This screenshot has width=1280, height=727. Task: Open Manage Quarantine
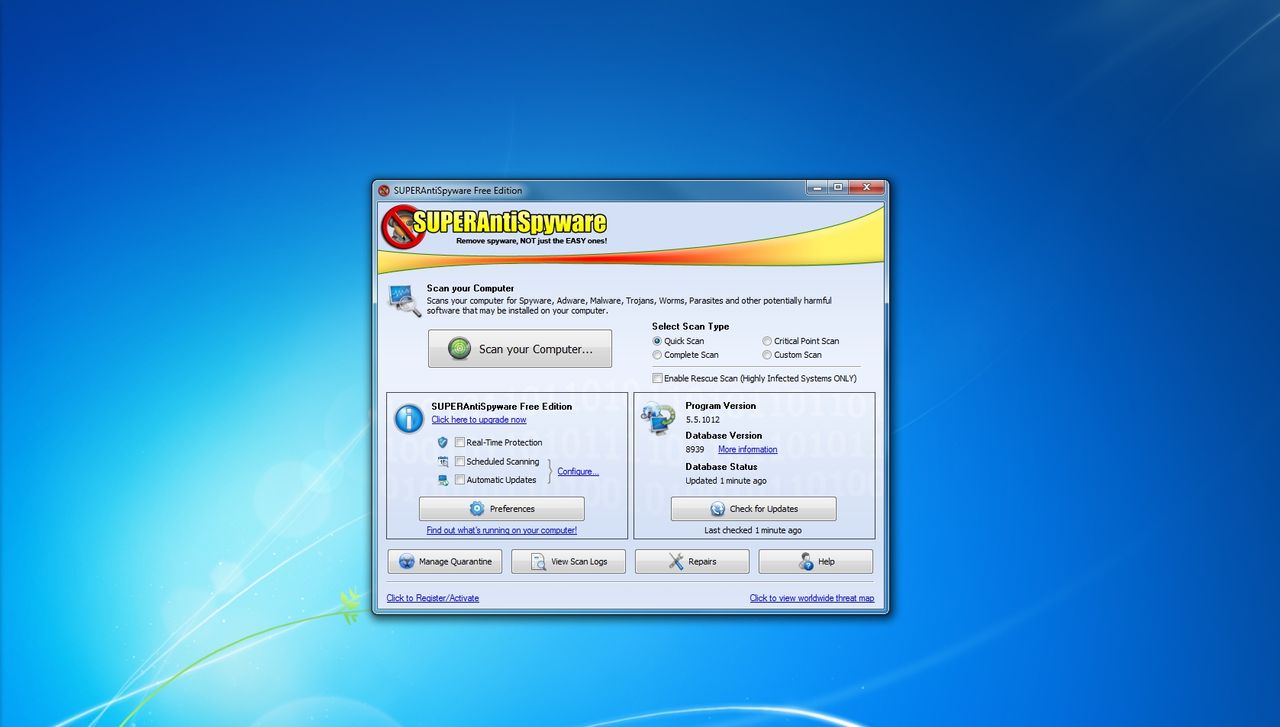445,561
